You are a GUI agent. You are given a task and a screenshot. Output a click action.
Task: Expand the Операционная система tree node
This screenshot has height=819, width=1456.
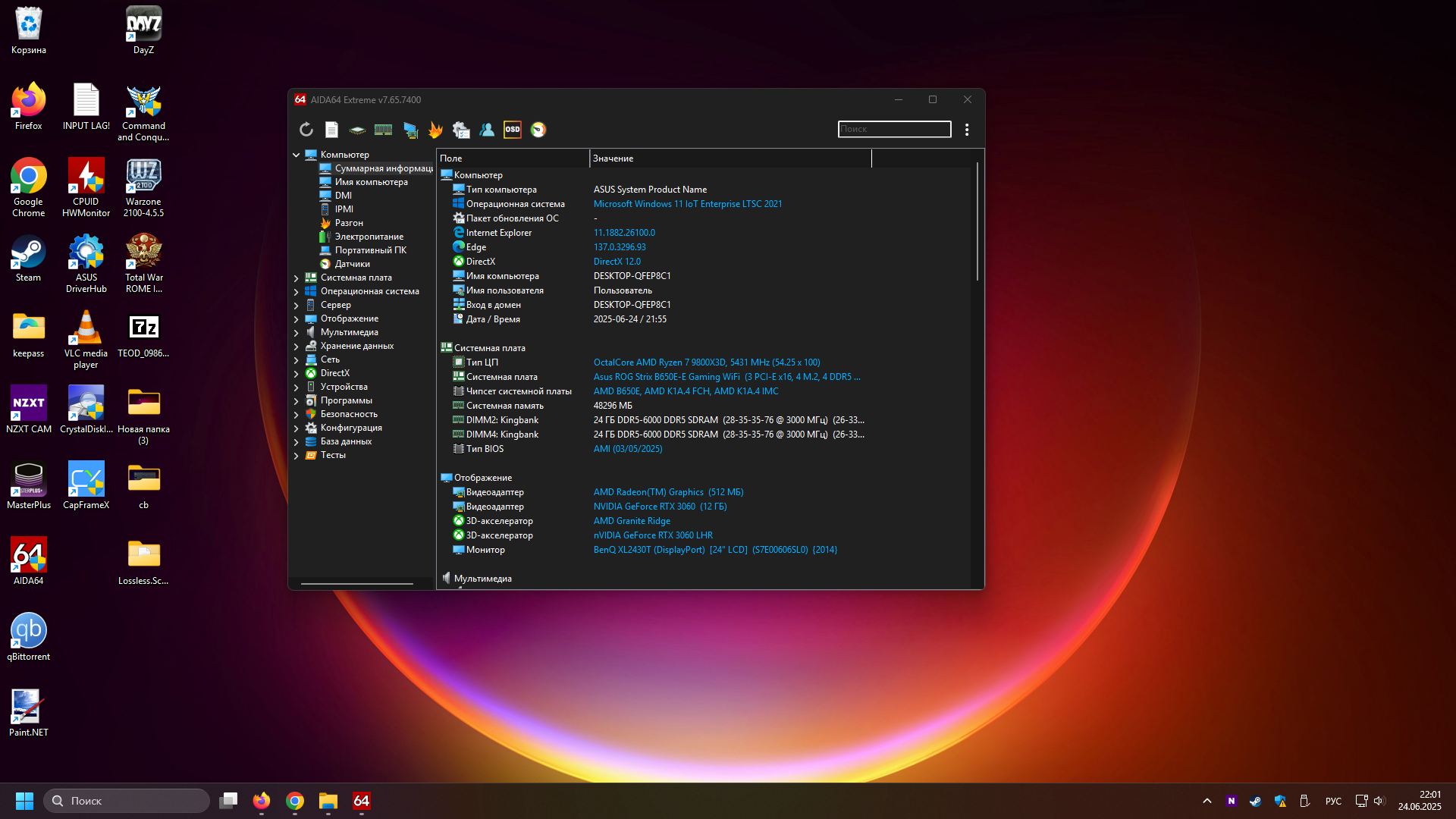297,292
